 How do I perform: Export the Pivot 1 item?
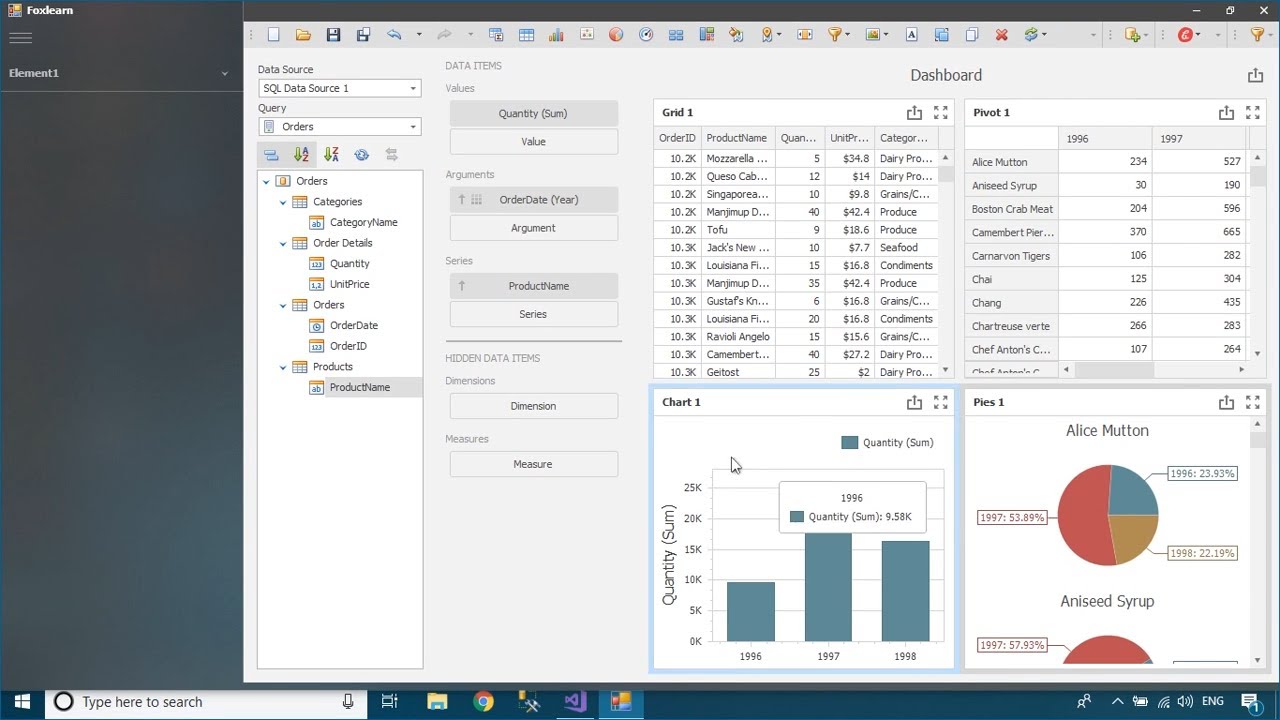click(1226, 113)
